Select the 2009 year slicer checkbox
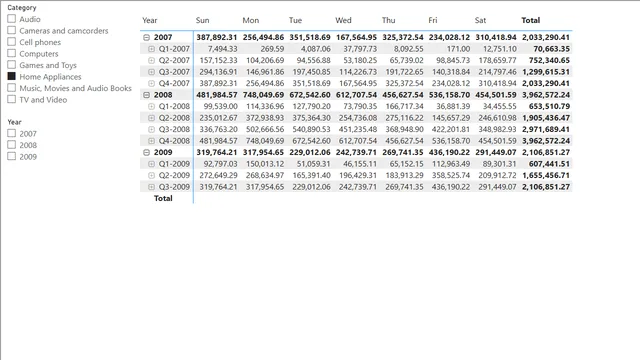640x360 pixels. [x=11, y=156]
